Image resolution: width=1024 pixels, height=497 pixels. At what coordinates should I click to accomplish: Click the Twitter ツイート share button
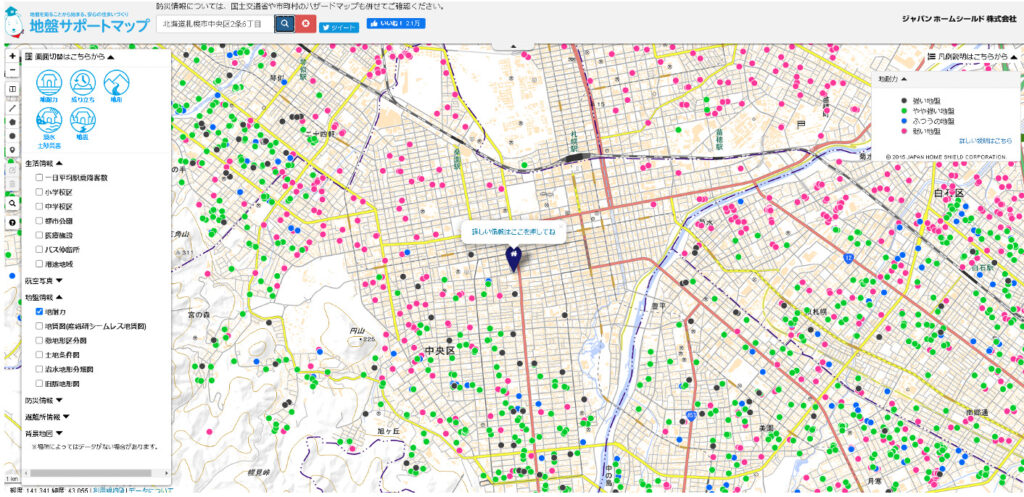(x=339, y=28)
